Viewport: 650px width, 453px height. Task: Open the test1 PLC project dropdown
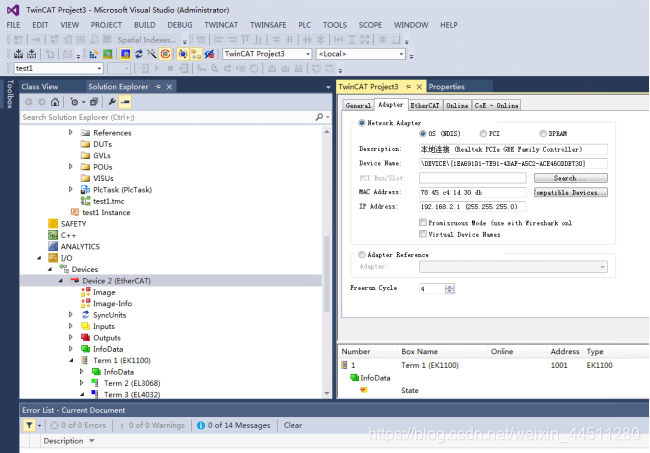[99, 68]
